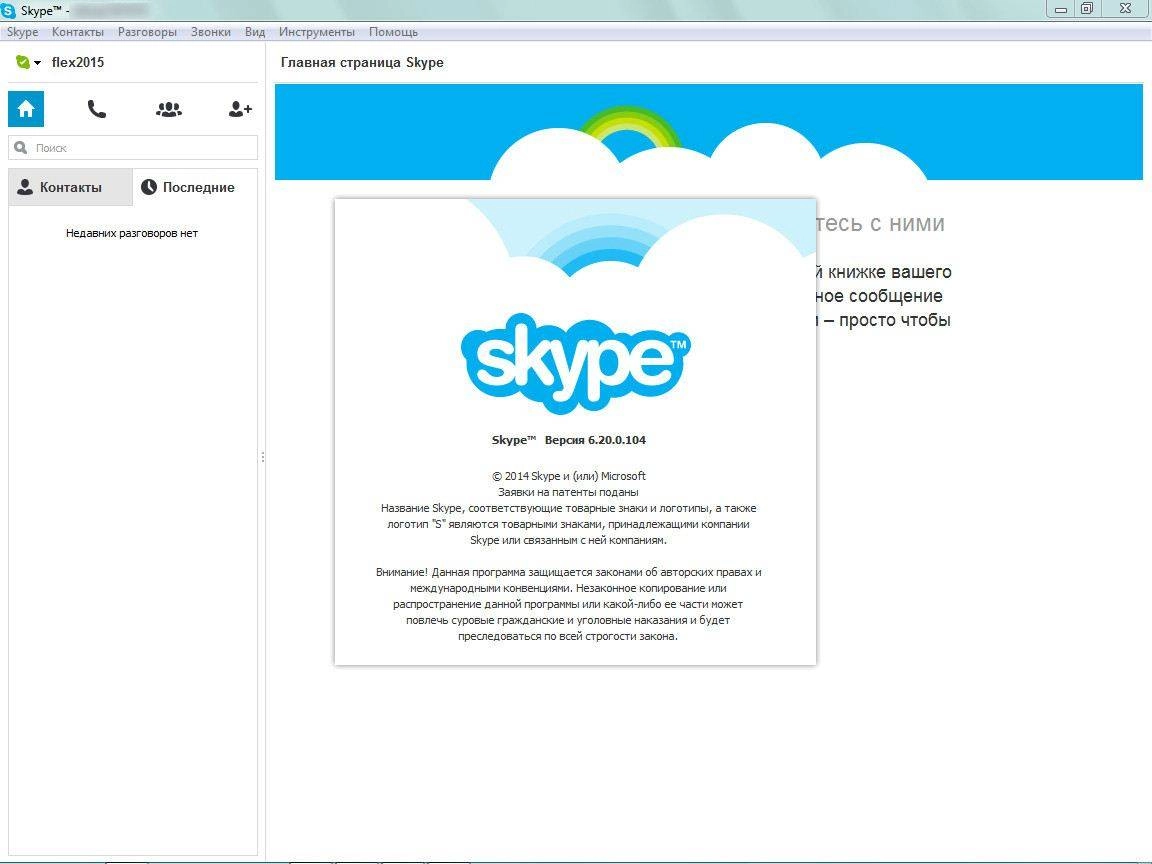Click the Недавних разговоров нет message
1152x864 pixels.
coord(132,233)
